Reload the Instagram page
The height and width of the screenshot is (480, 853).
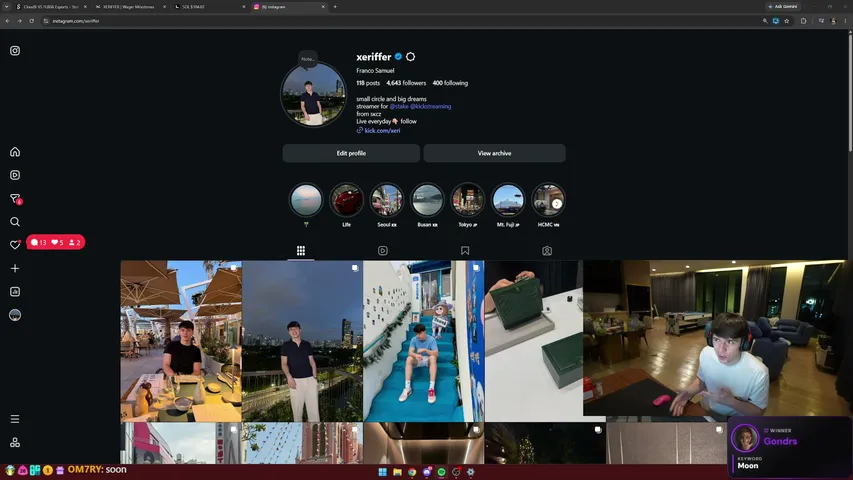[x=32, y=21]
